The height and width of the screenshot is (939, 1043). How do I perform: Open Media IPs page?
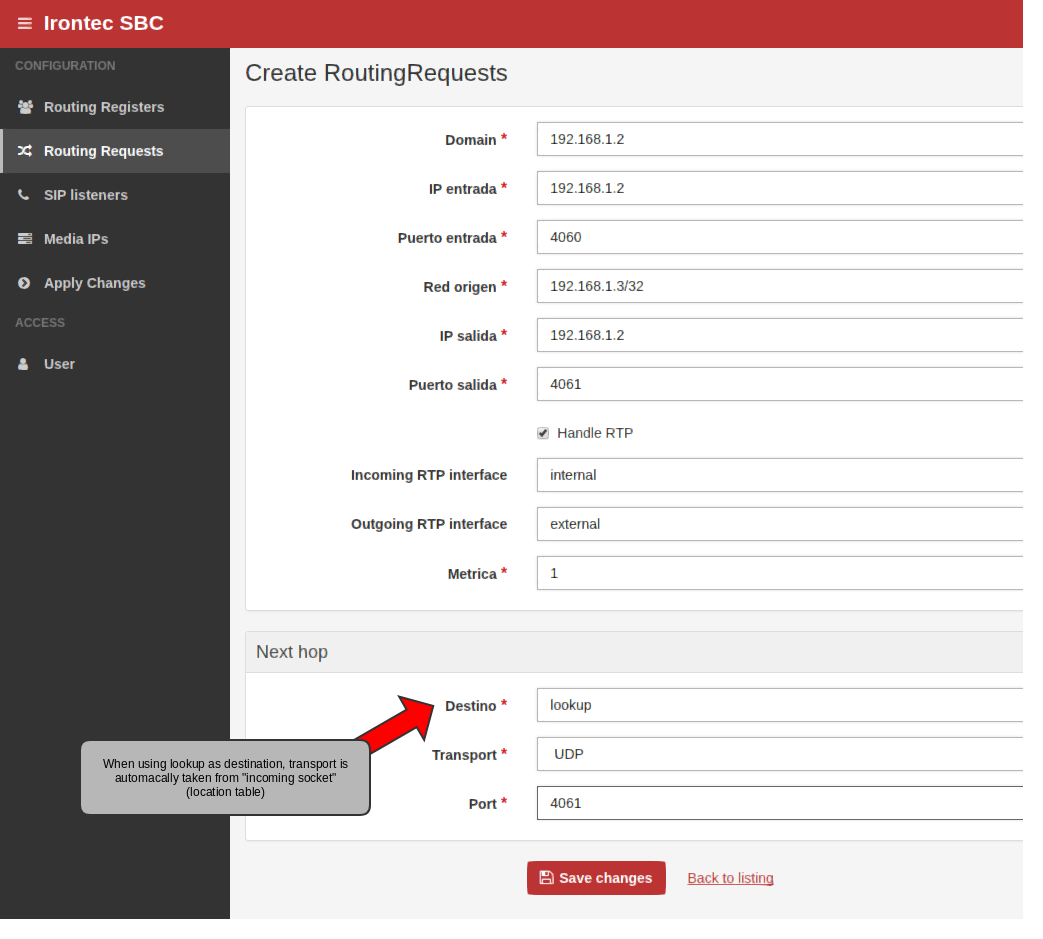pos(115,239)
